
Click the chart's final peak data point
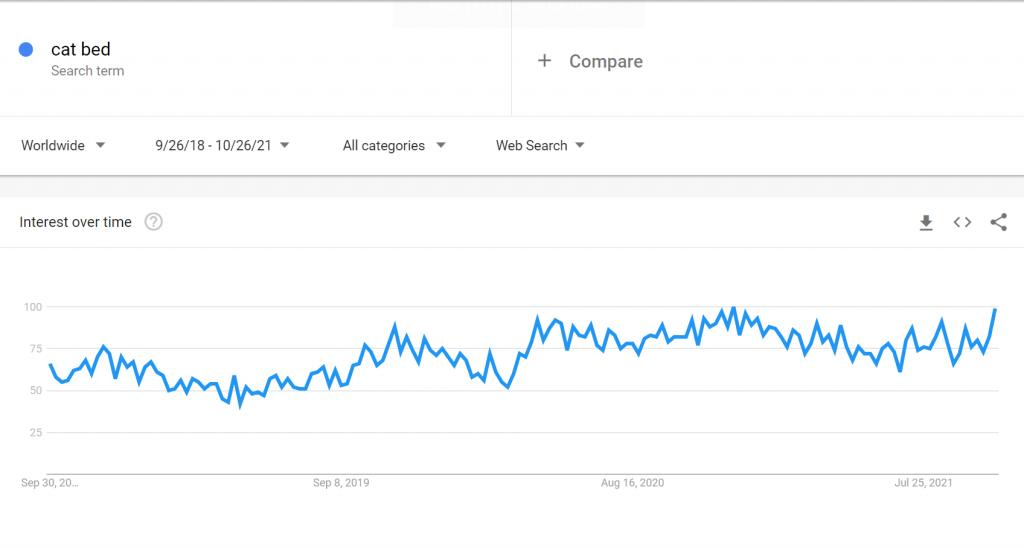(x=995, y=310)
